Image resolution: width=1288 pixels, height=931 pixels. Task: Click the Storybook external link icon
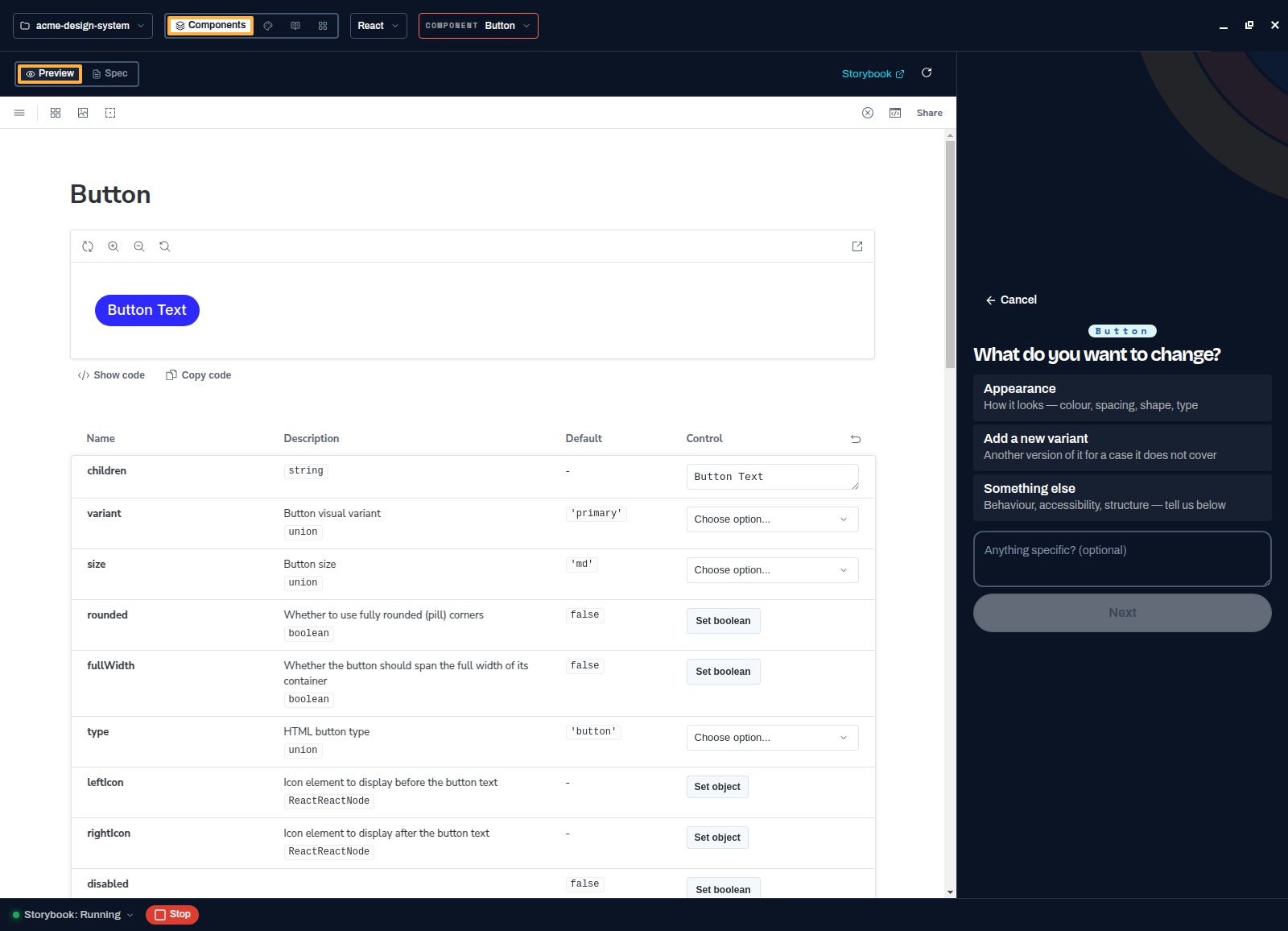point(900,74)
